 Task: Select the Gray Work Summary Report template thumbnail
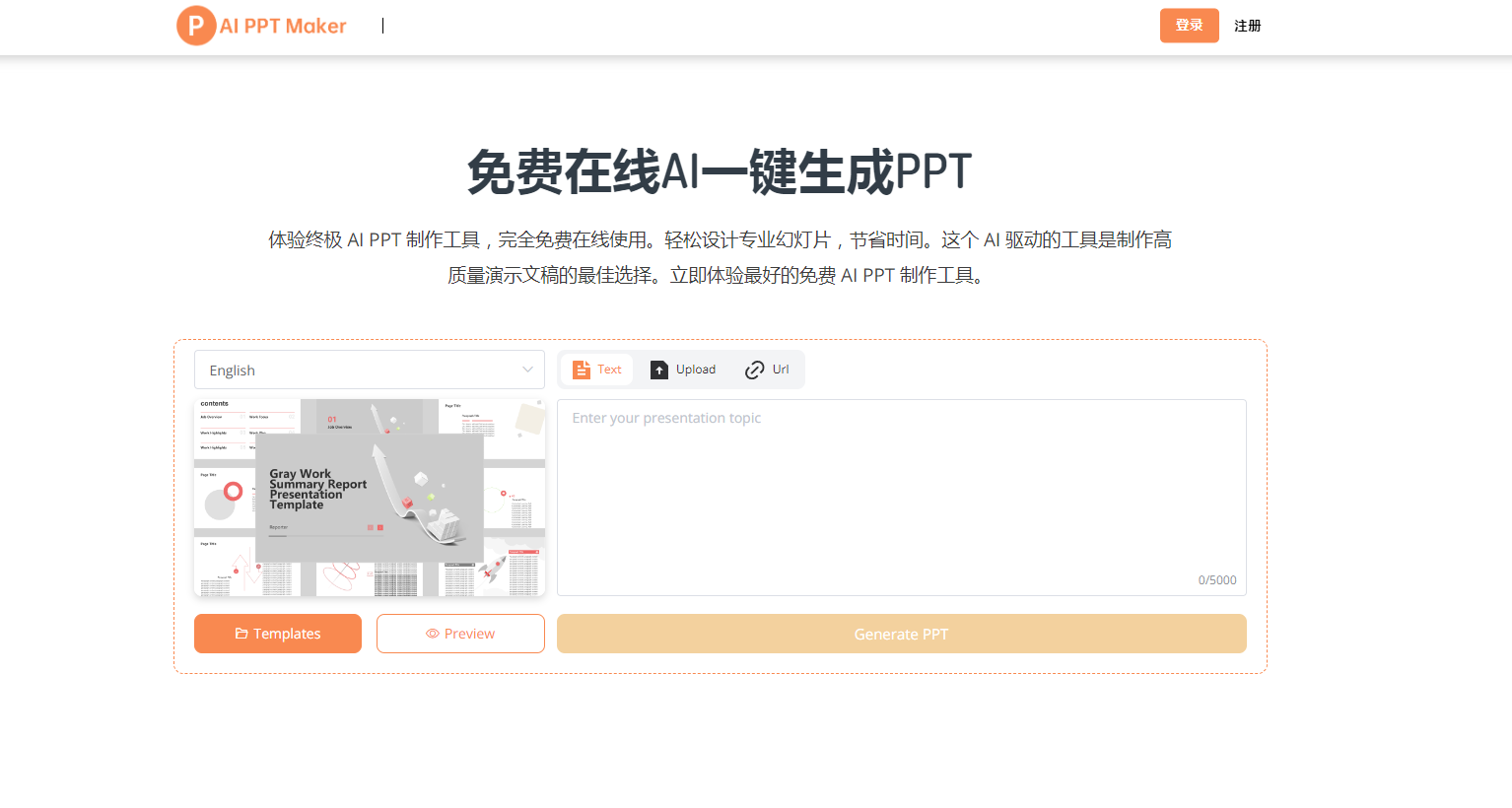370,498
